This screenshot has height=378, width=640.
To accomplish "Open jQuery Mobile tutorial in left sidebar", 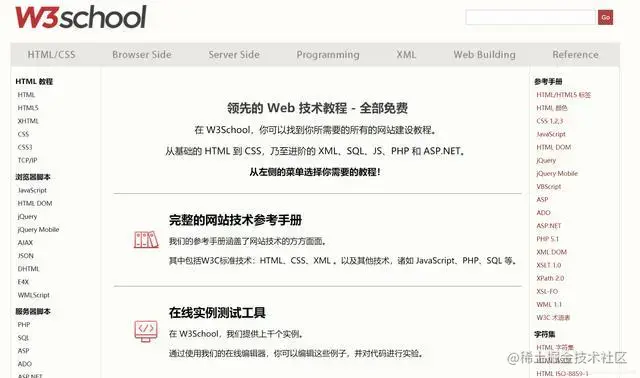I will (x=38, y=229).
